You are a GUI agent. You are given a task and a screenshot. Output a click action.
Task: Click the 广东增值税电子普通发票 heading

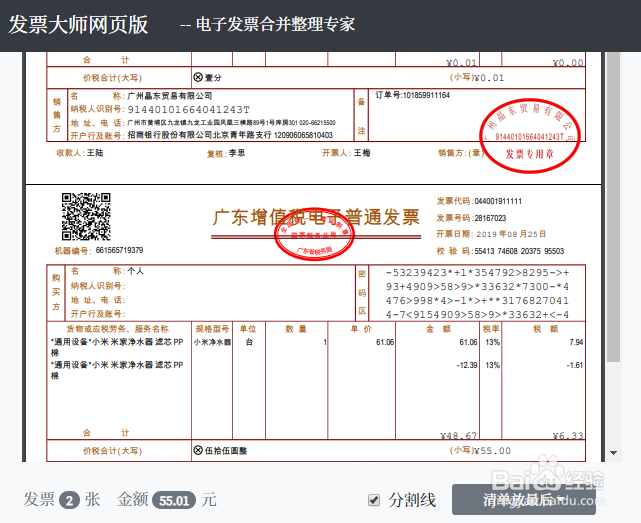tap(316, 217)
